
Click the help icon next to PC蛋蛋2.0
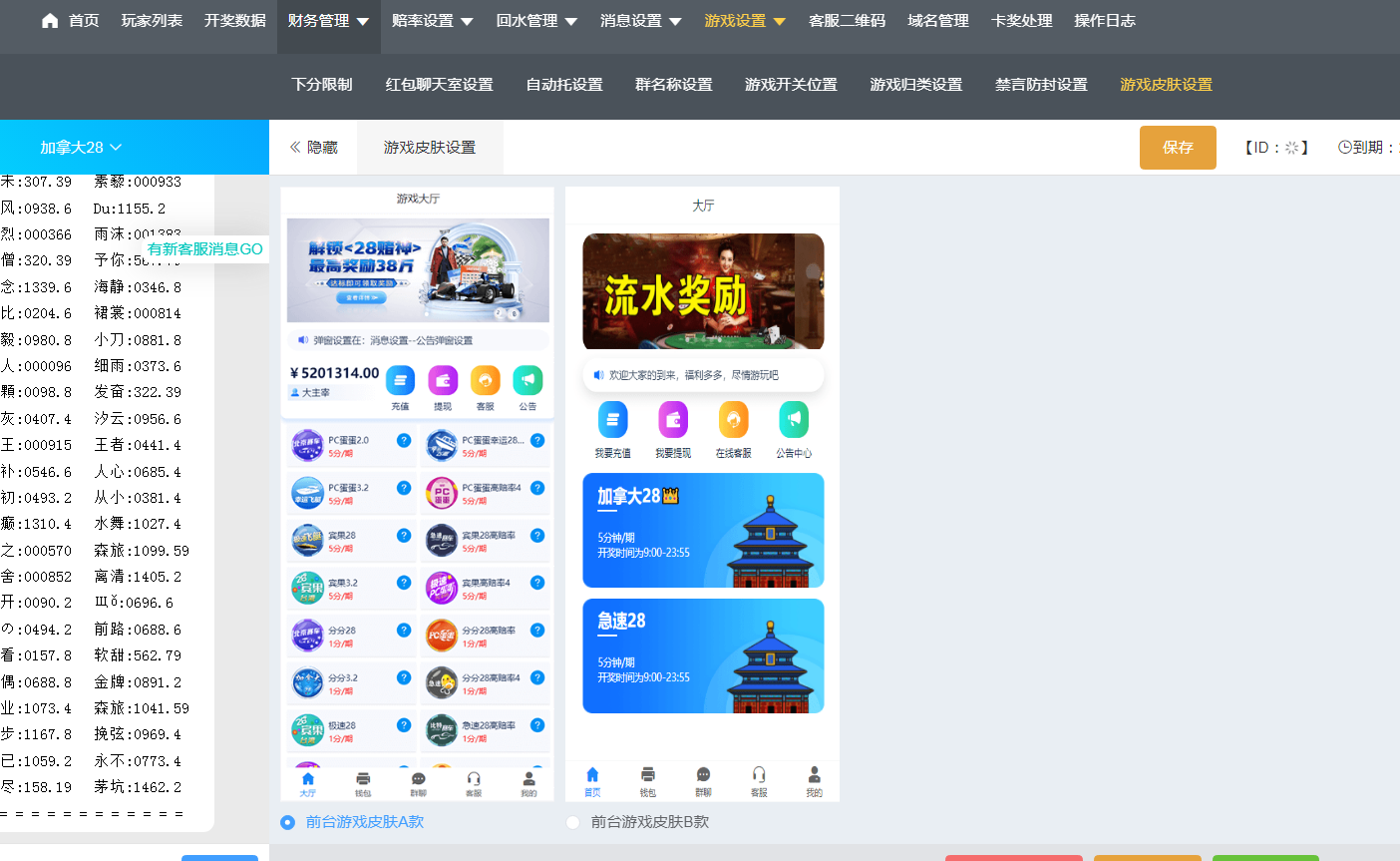[402, 439]
